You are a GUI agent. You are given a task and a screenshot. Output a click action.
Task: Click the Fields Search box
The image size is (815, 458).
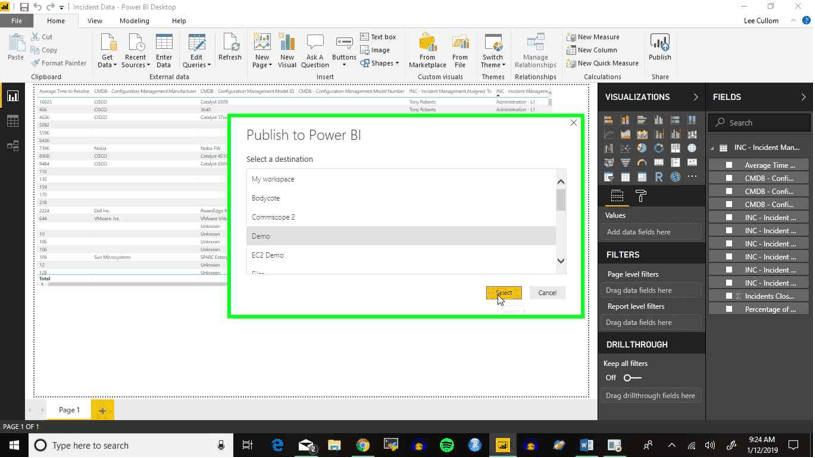pos(759,123)
